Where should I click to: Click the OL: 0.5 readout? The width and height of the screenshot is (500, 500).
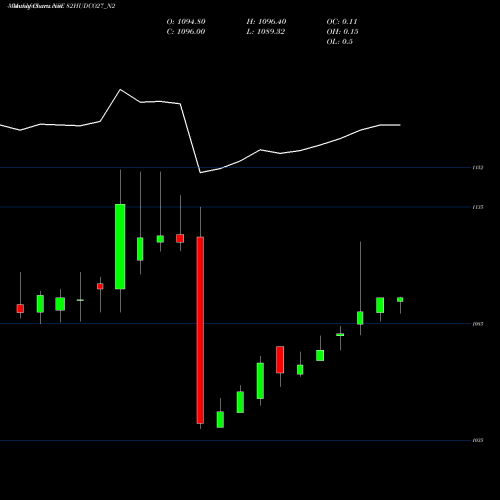(x=340, y=42)
